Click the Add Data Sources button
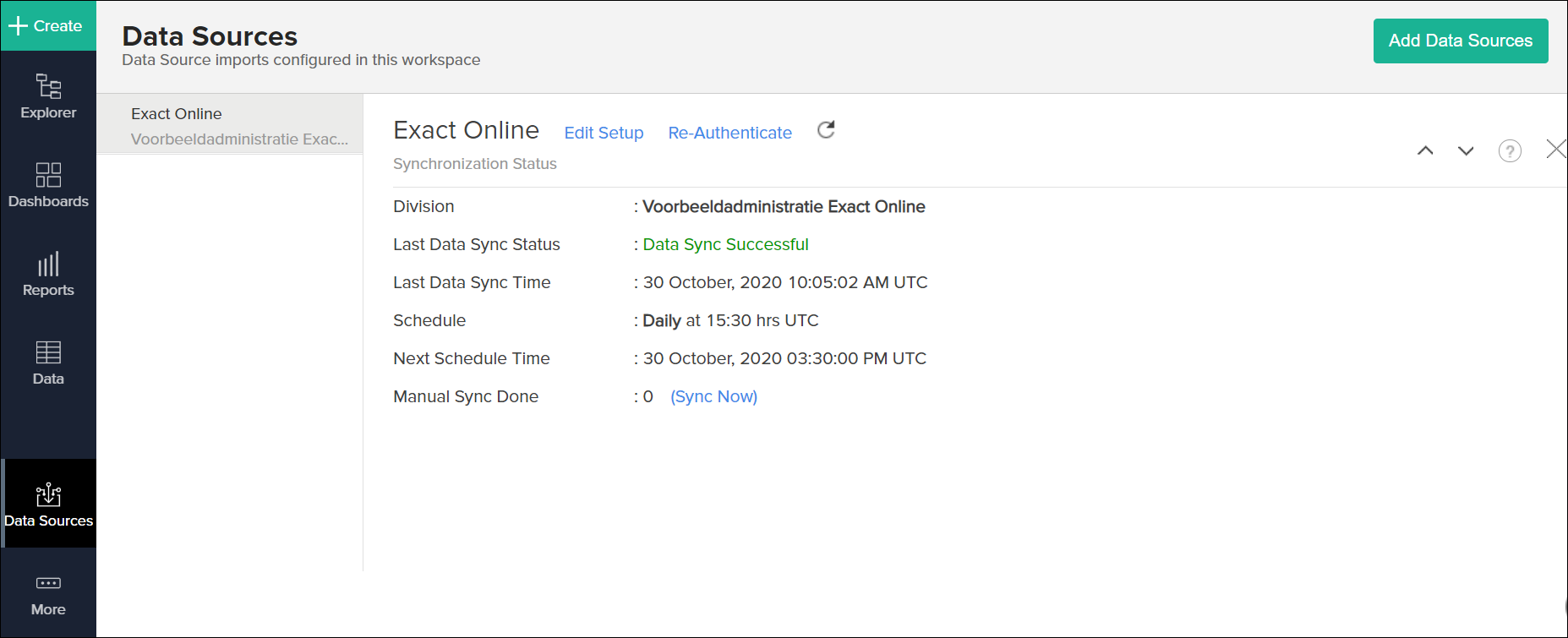1568x638 pixels. [x=1460, y=41]
